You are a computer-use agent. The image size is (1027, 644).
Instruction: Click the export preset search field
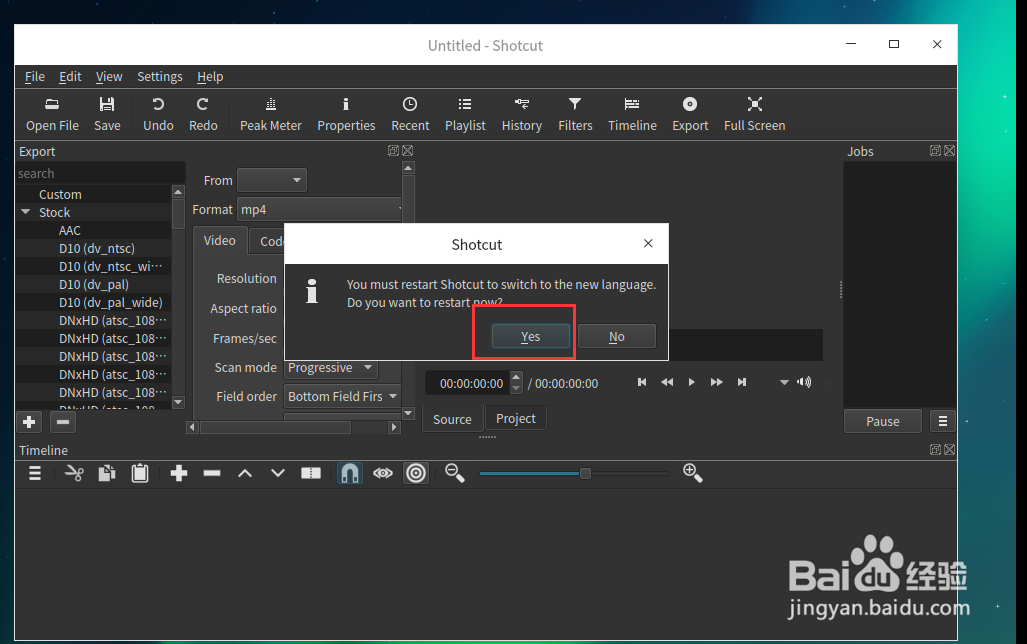(100, 174)
